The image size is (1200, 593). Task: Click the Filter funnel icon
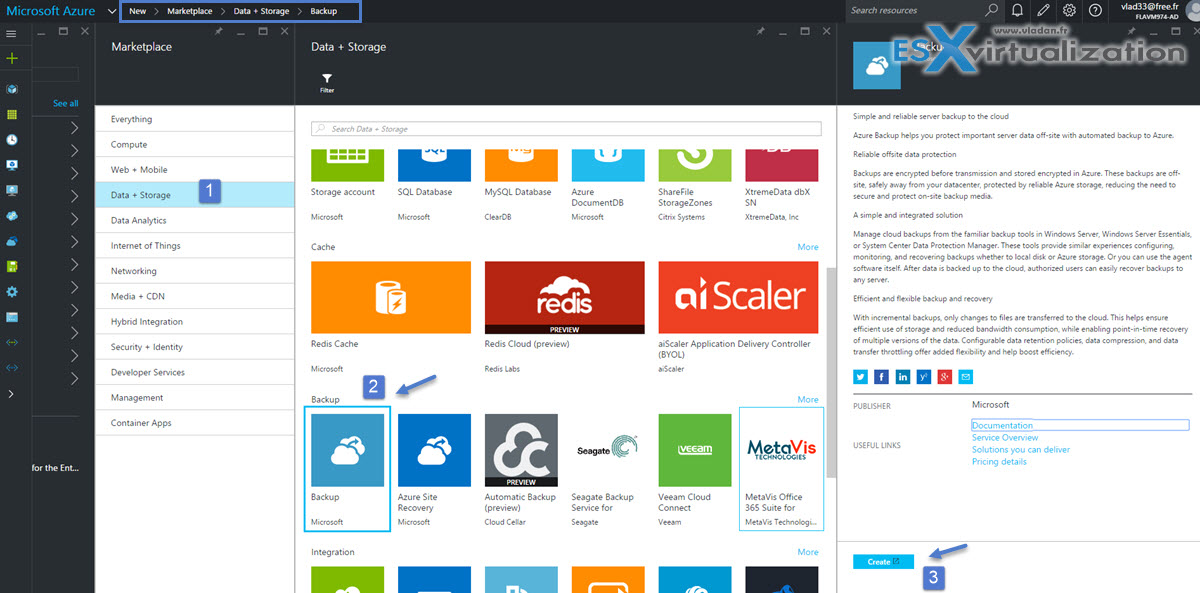click(x=327, y=83)
